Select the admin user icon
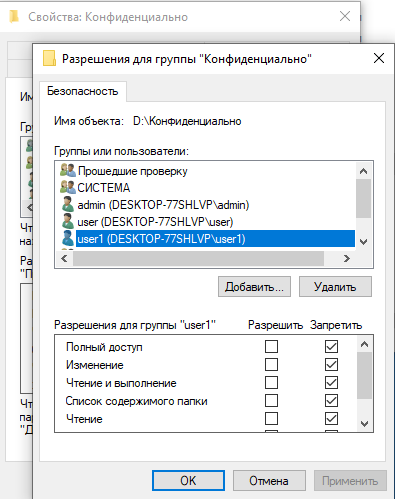The image size is (395, 499). coord(68,204)
